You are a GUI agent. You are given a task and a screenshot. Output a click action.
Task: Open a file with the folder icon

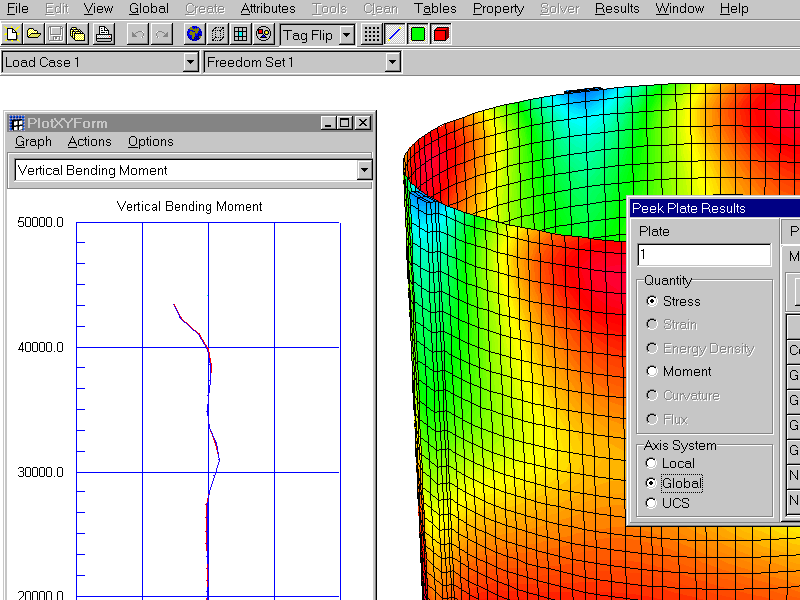[x=33, y=34]
